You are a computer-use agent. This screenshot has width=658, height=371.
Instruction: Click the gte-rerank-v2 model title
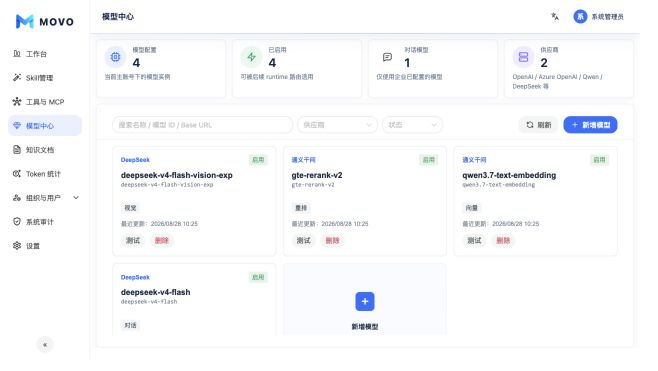click(x=317, y=175)
